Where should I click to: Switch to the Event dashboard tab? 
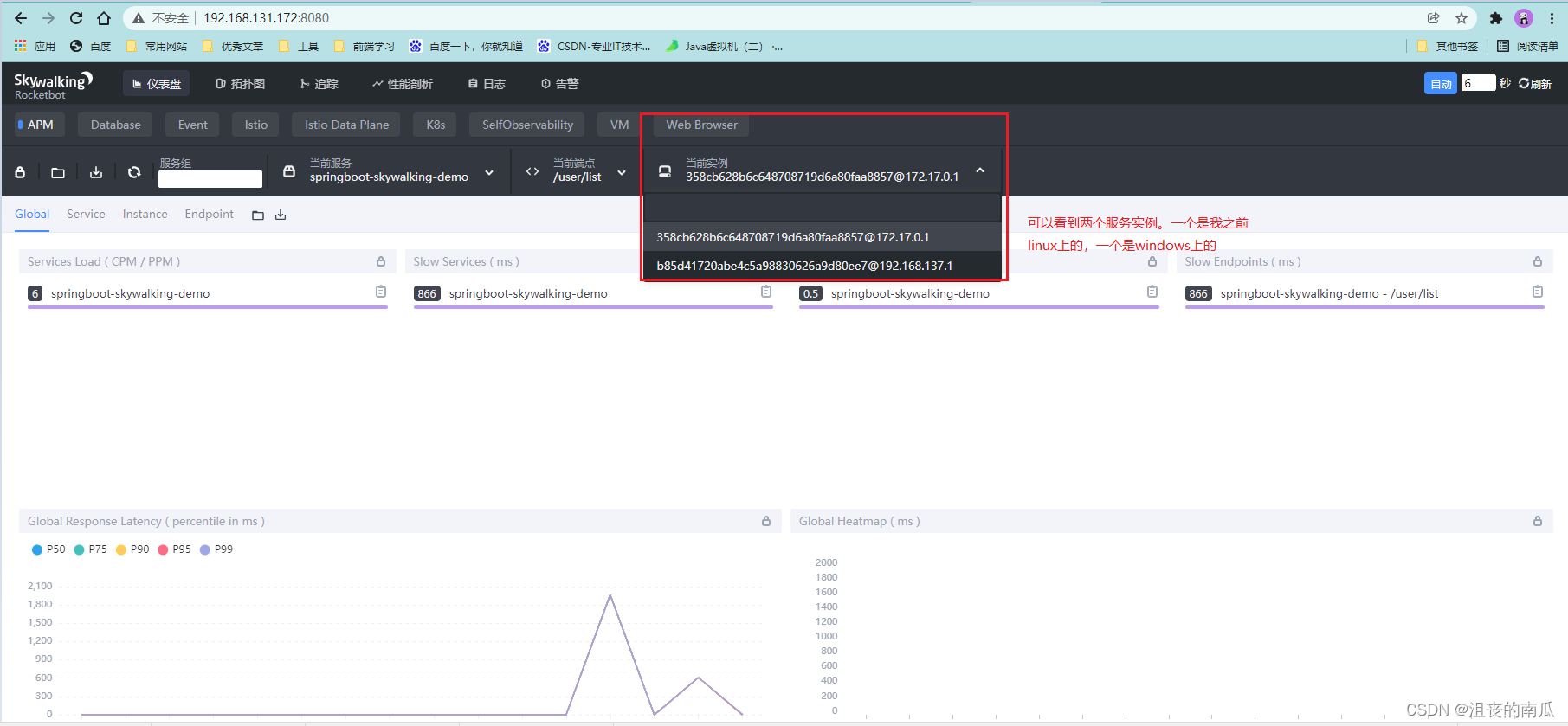point(192,125)
